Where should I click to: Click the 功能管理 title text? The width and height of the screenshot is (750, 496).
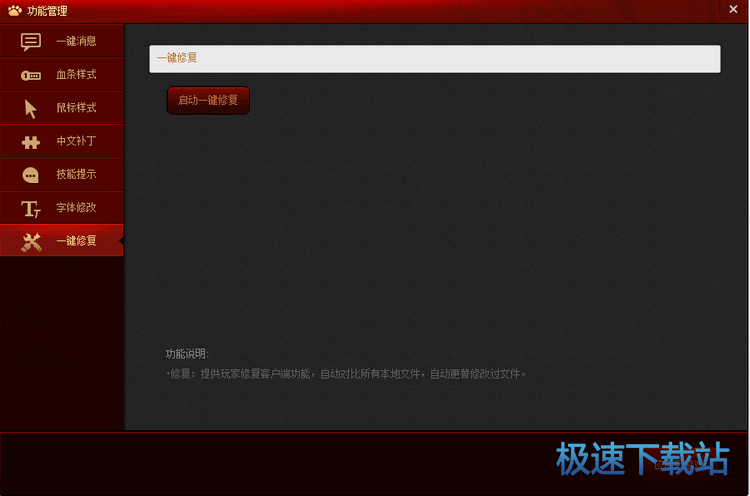tap(47, 11)
